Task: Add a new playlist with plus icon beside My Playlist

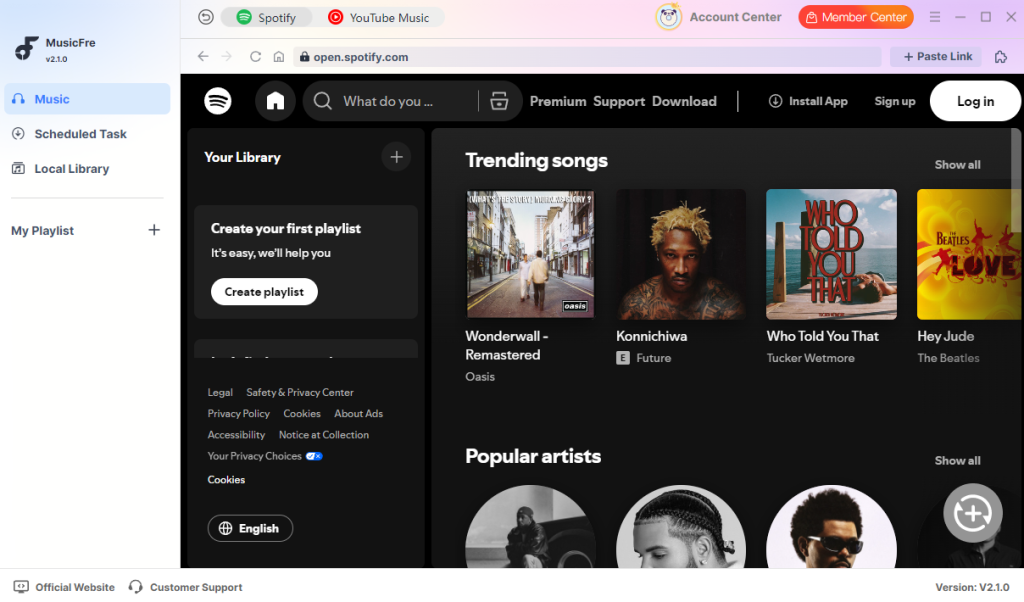Action: 154,230
